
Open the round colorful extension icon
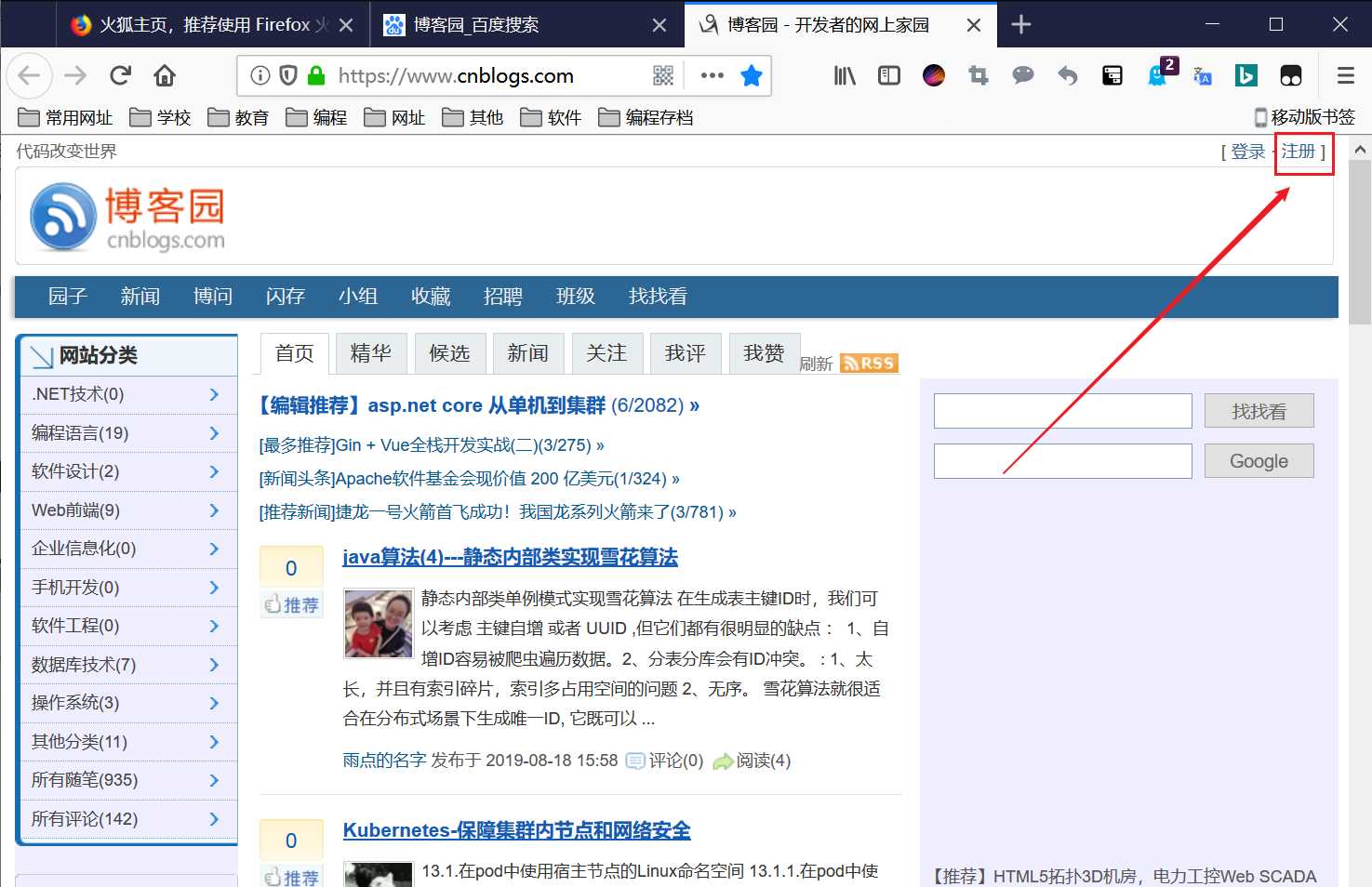[x=934, y=75]
